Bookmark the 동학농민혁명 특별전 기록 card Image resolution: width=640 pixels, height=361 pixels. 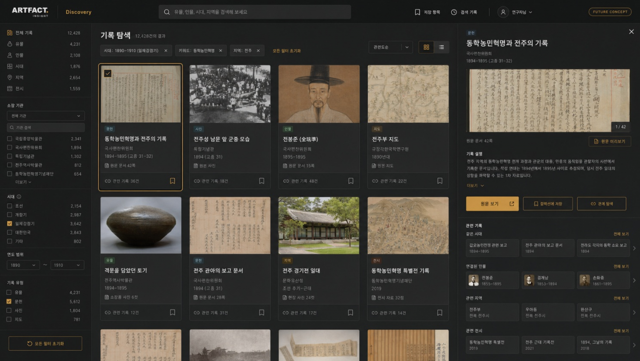coord(440,312)
